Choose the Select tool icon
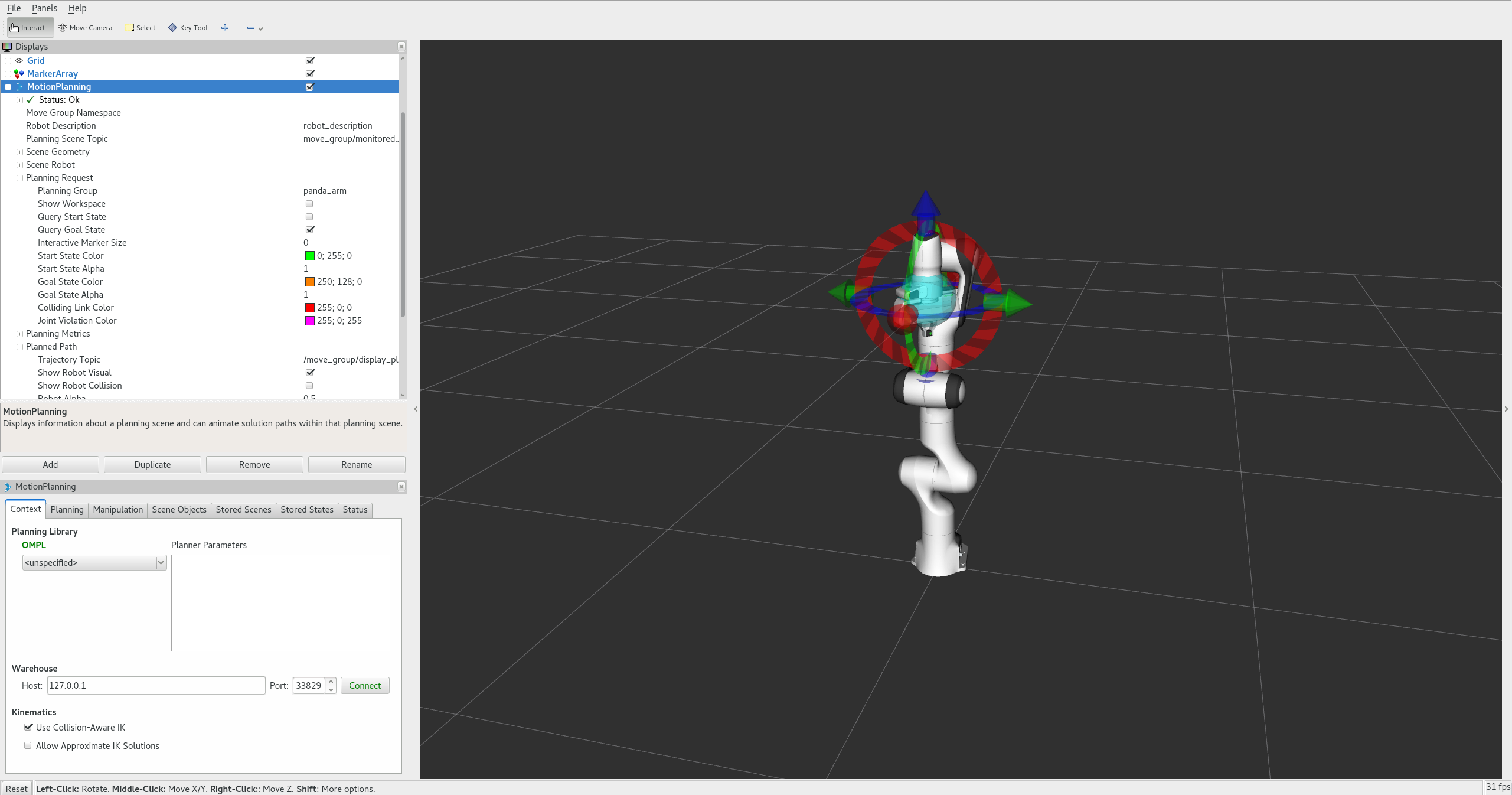This screenshot has height=795, width=1512. click(129, 28)
